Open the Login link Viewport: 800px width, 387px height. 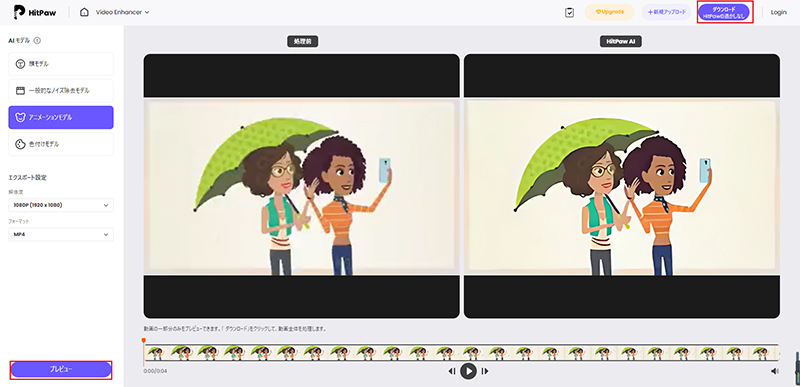pyautogui.click(x=779, y=12)
